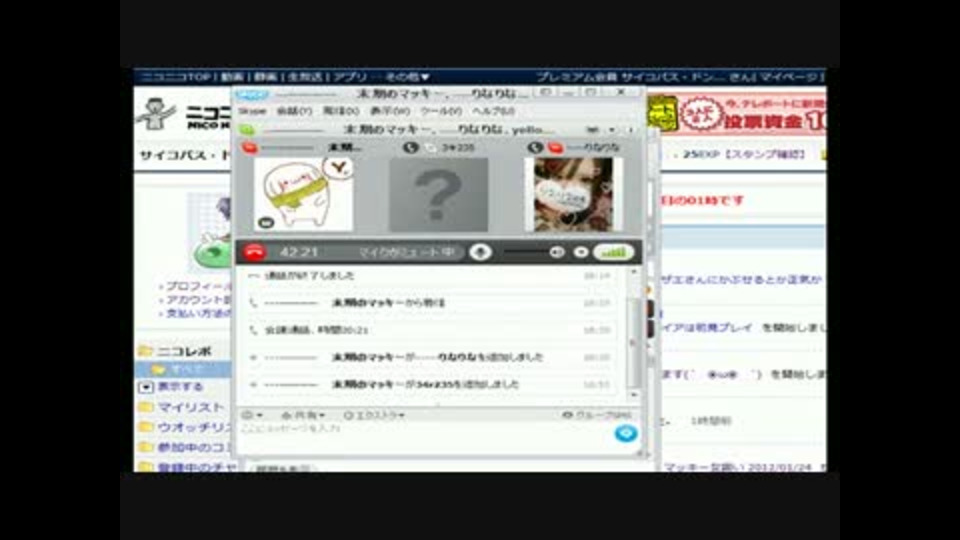Click folder icon next to マイリスト
This screenshot has width=960, height=540.
coord(146,407)
